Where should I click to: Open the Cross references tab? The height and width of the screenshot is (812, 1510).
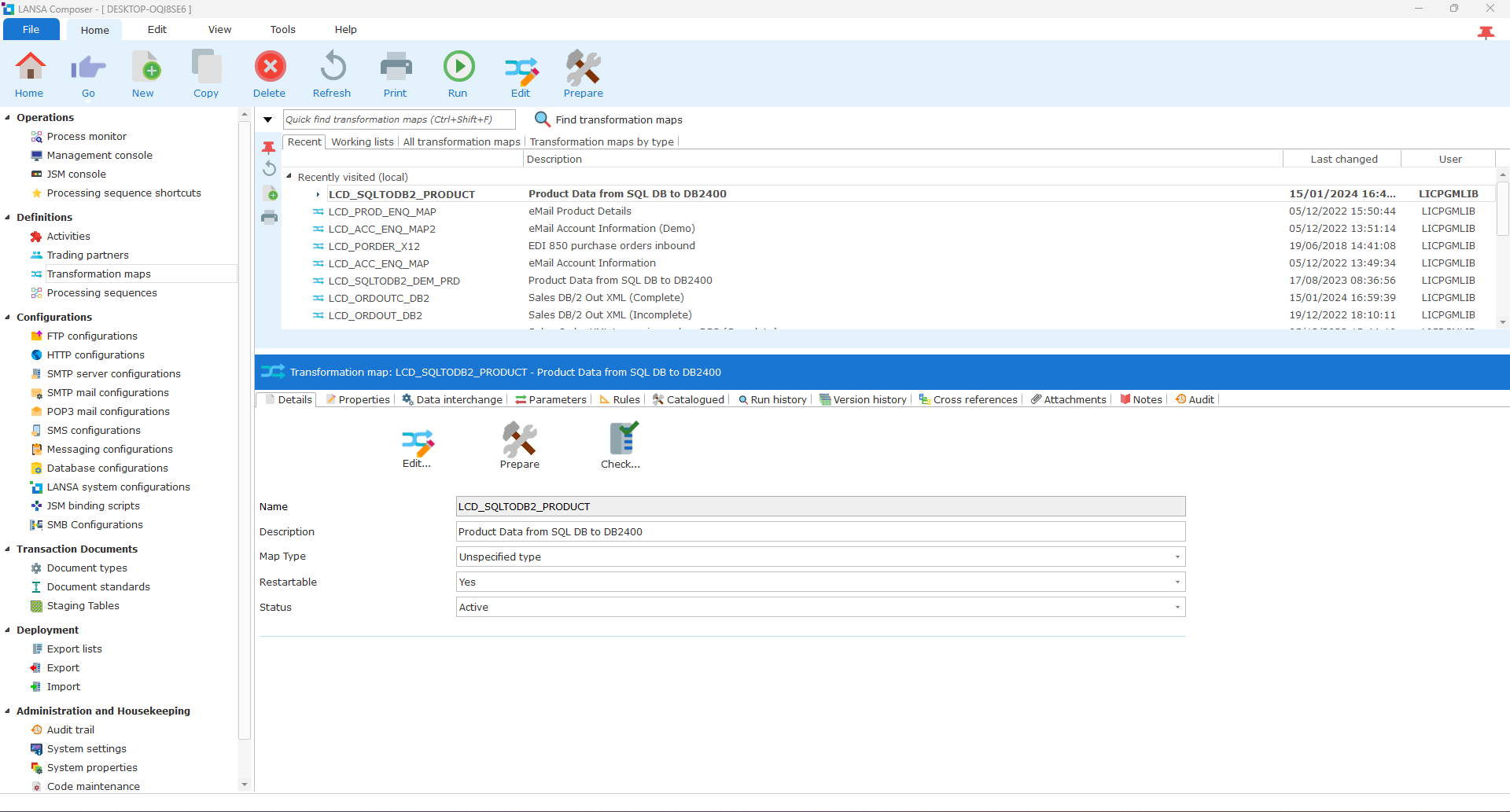[969, 400]
